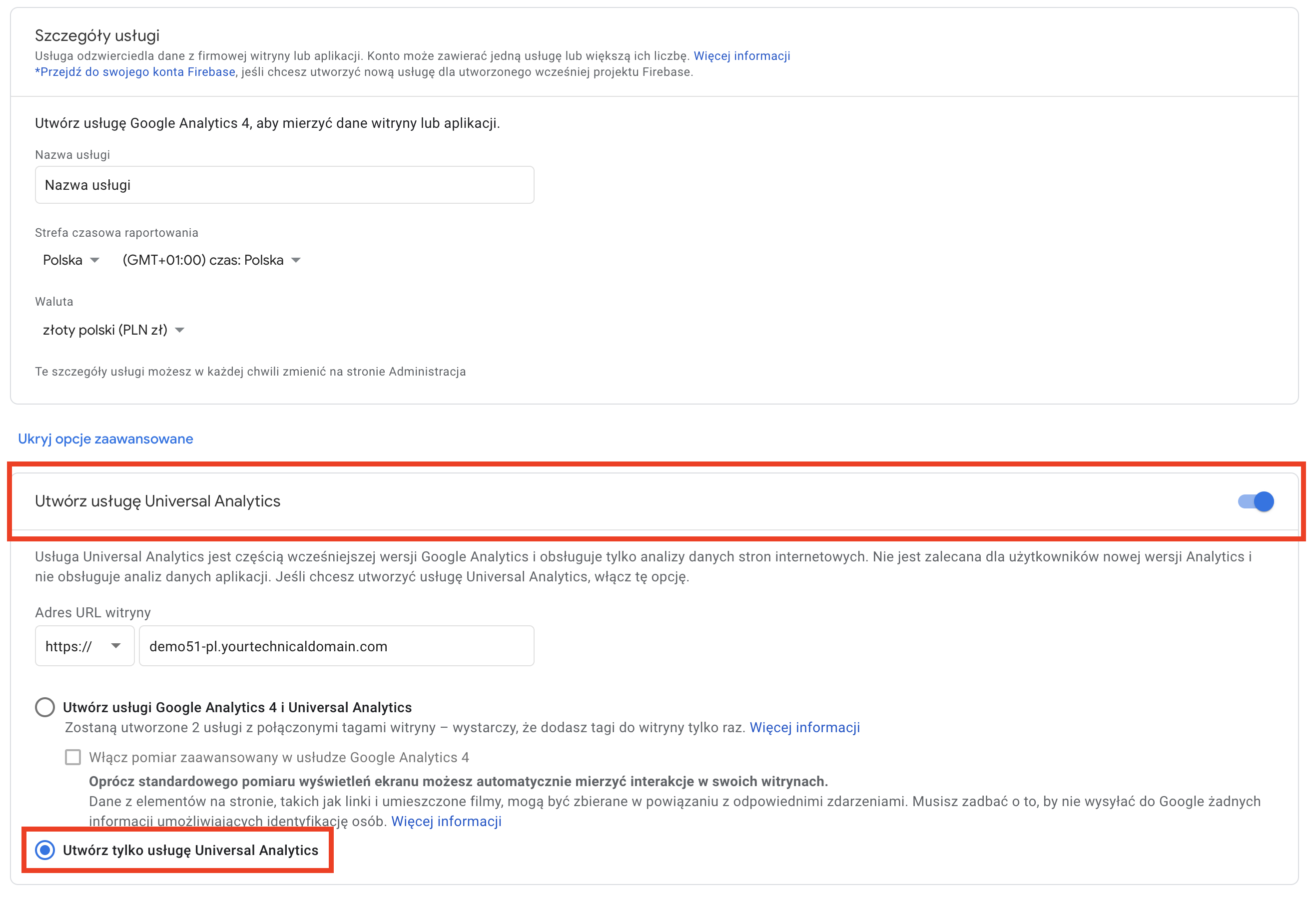Click the Adres URL witryny label

point(93,612)
